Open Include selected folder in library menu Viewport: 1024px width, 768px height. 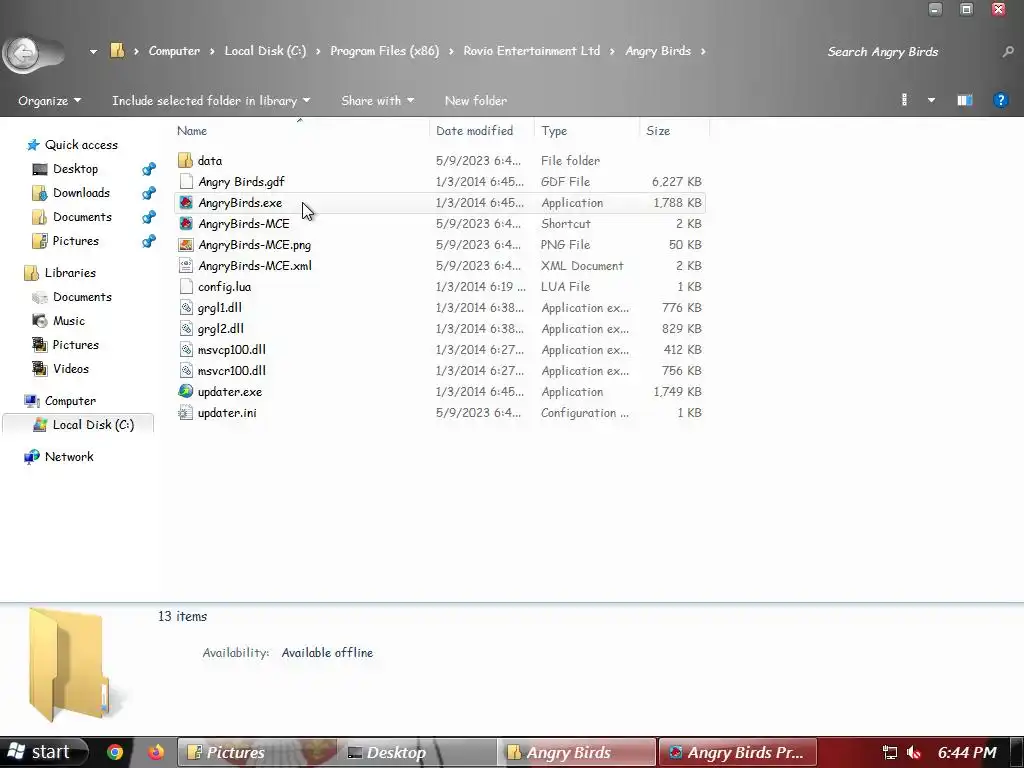(x=211, y=101)
